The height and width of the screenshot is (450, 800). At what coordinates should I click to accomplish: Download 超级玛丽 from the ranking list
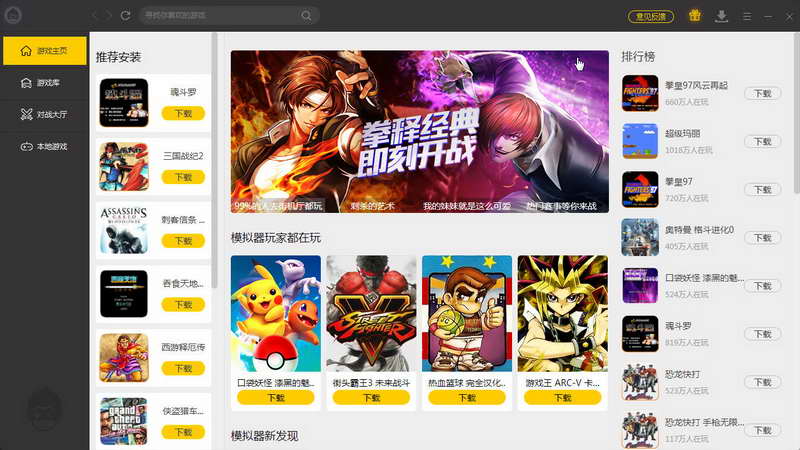click(762, 141)
